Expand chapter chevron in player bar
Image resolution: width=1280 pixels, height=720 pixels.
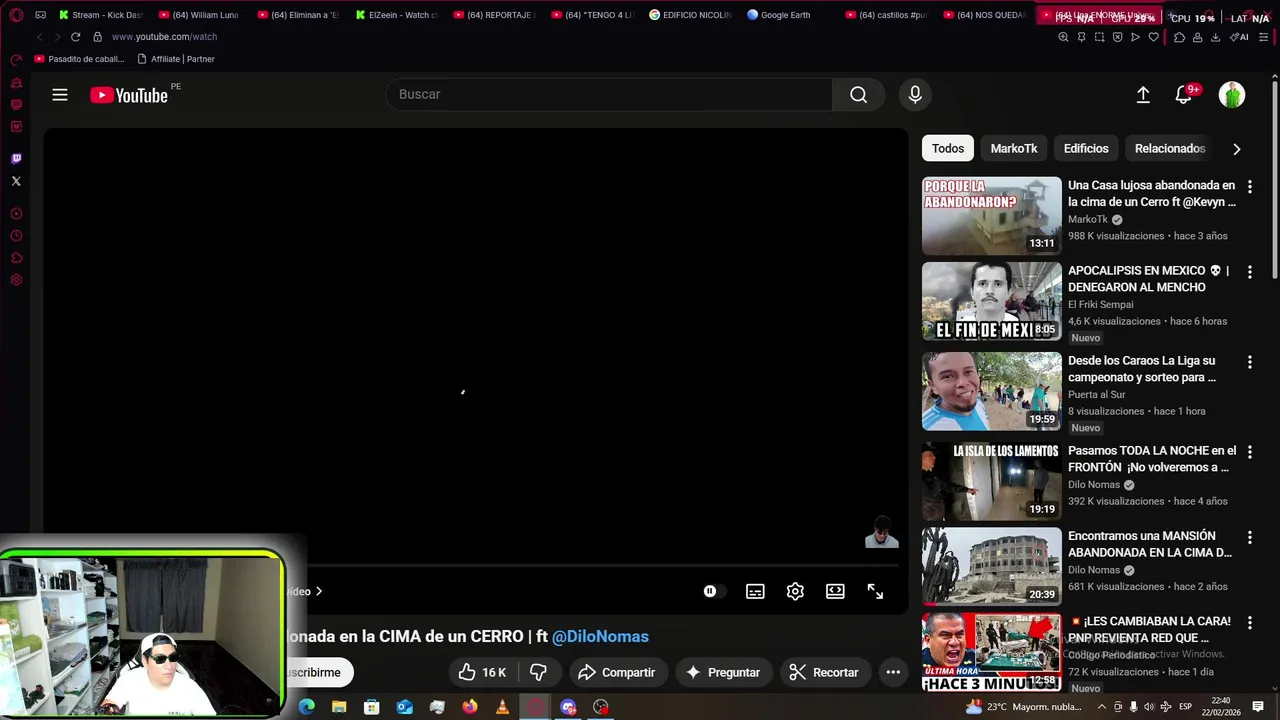pyautogui.click(x=319, y=591)
